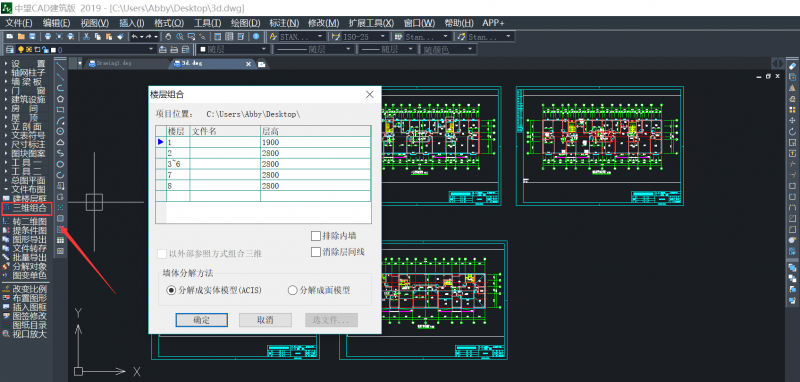
Task: Click the cut scissors toolbar icon
Action: 86,37
